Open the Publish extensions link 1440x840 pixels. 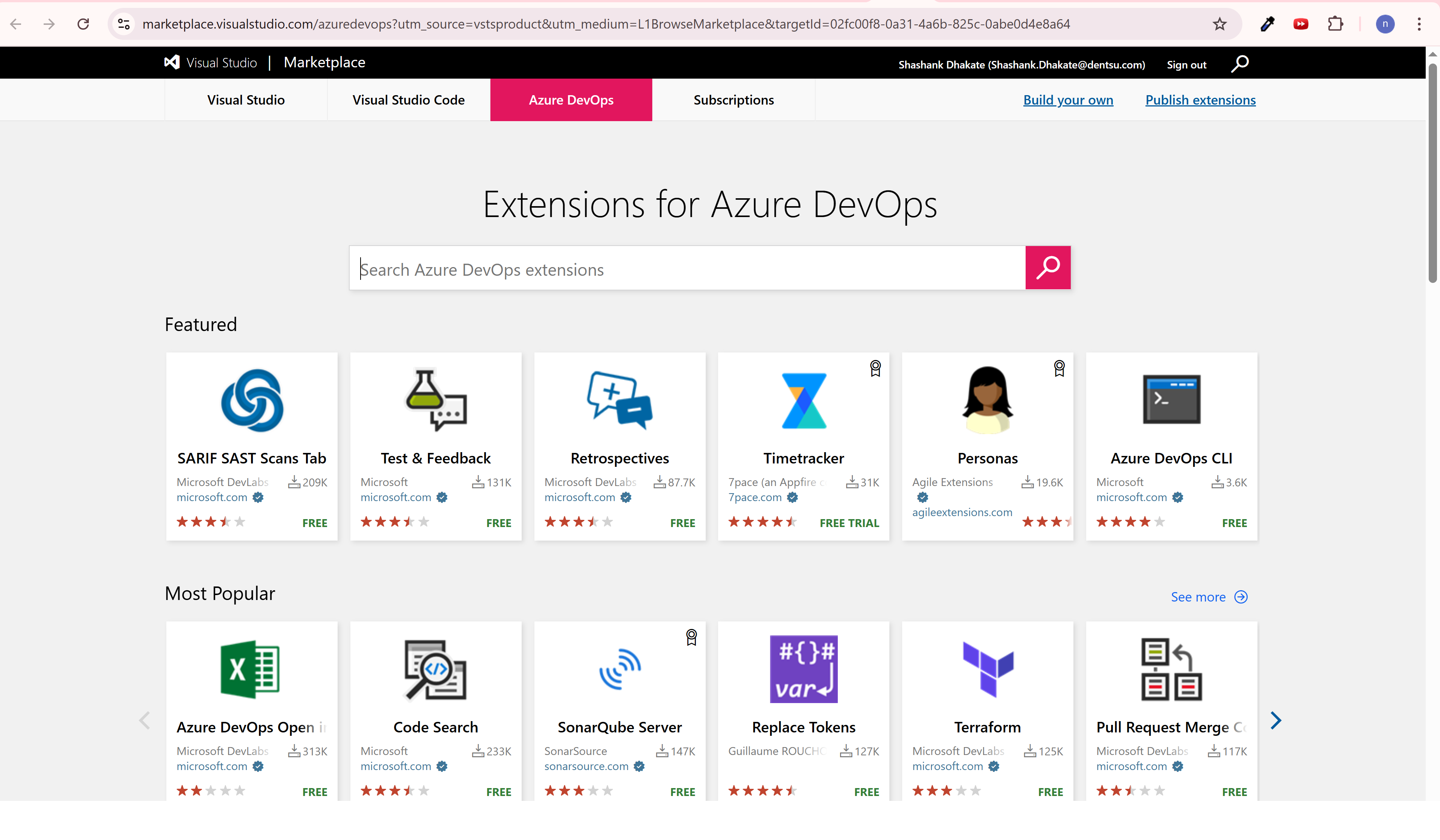[x=1200, y=99]
